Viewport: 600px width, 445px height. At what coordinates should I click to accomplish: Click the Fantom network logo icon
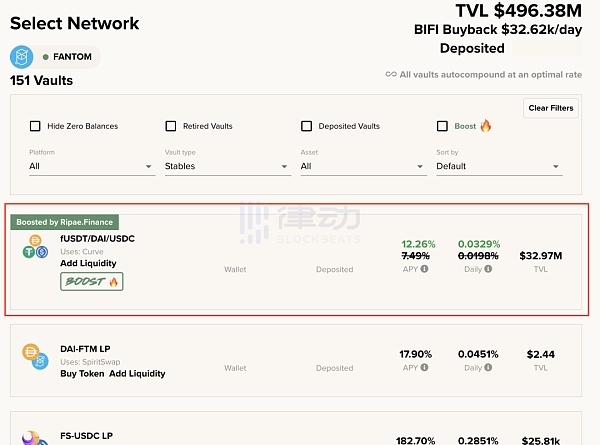click(22, 57)
